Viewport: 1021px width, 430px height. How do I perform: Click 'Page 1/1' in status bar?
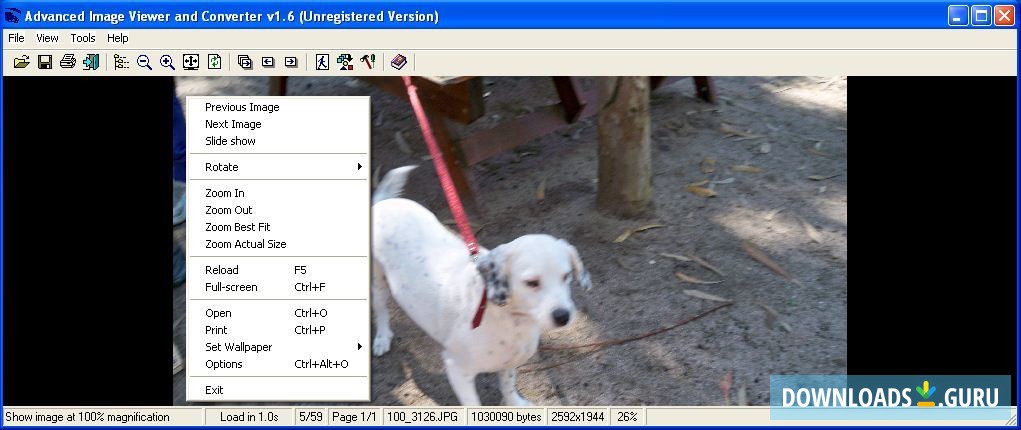click(354, 416)
